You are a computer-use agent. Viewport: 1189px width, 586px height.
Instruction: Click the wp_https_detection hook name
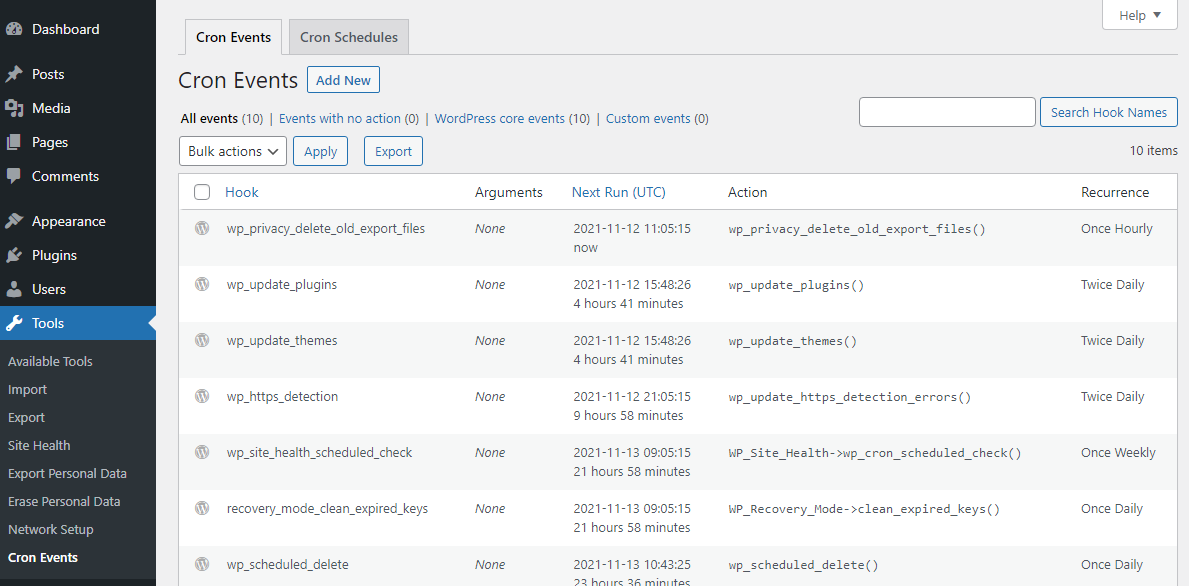coord(282,396)
